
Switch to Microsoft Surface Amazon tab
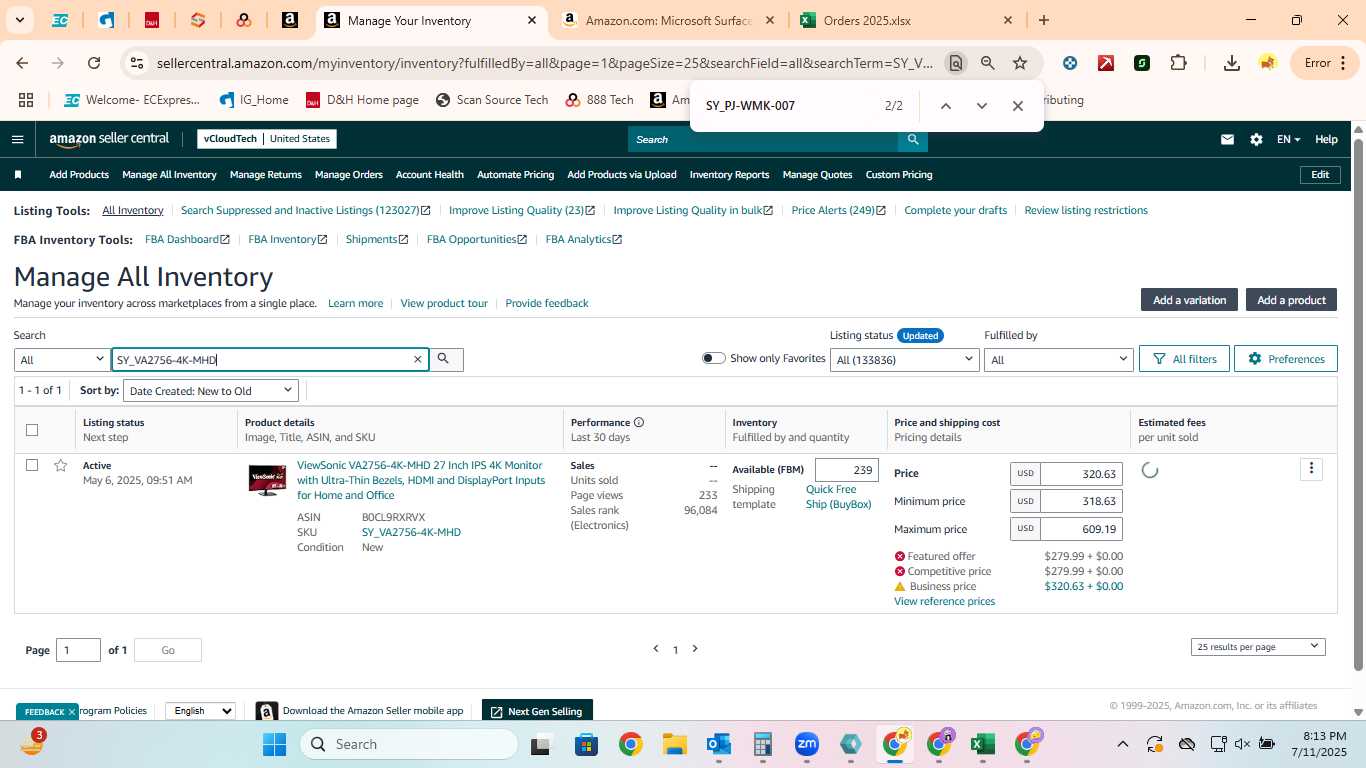pos(670,20)
